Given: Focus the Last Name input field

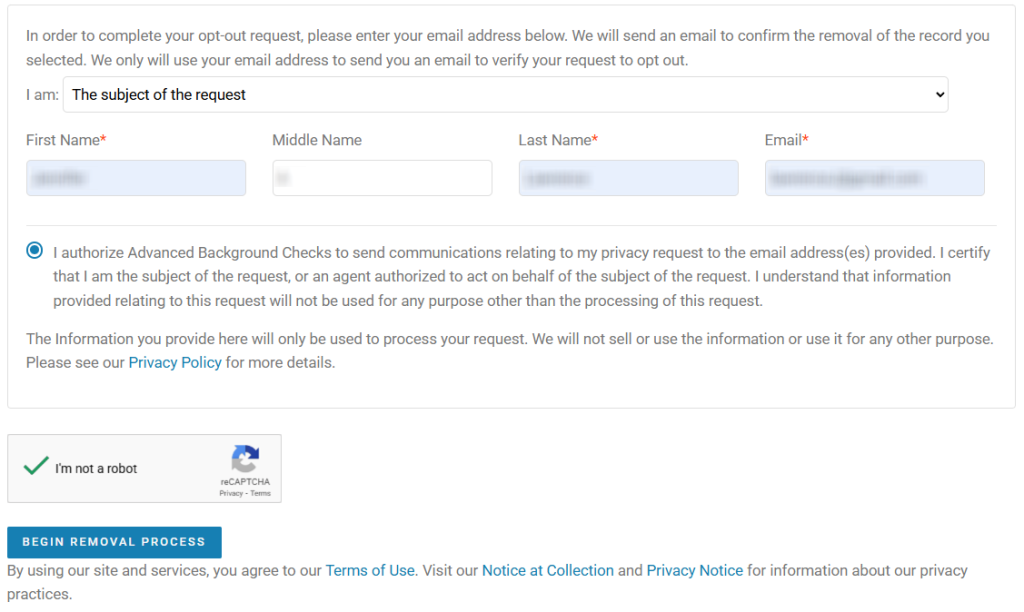Looking at the screenshot, I should pyautogui.click(x=628, y=178).
